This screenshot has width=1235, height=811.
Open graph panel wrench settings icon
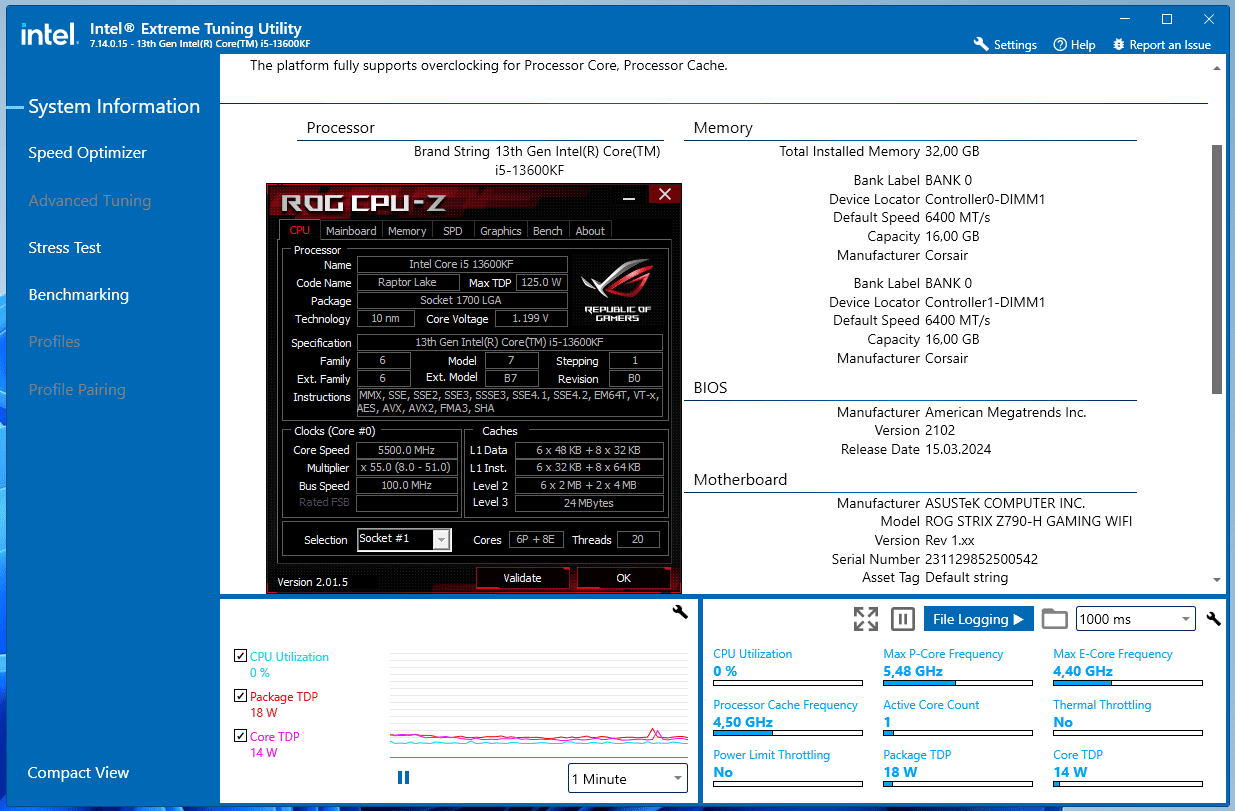coord(680,612)
